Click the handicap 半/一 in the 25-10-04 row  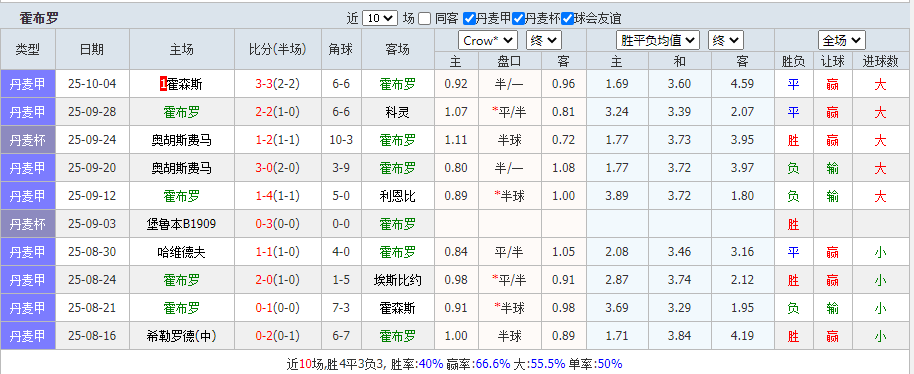[510, 84]
